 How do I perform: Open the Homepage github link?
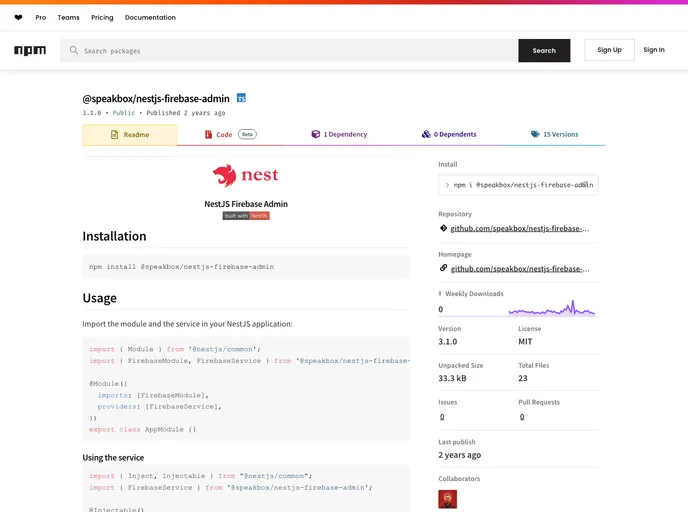(x=520, y=269)
